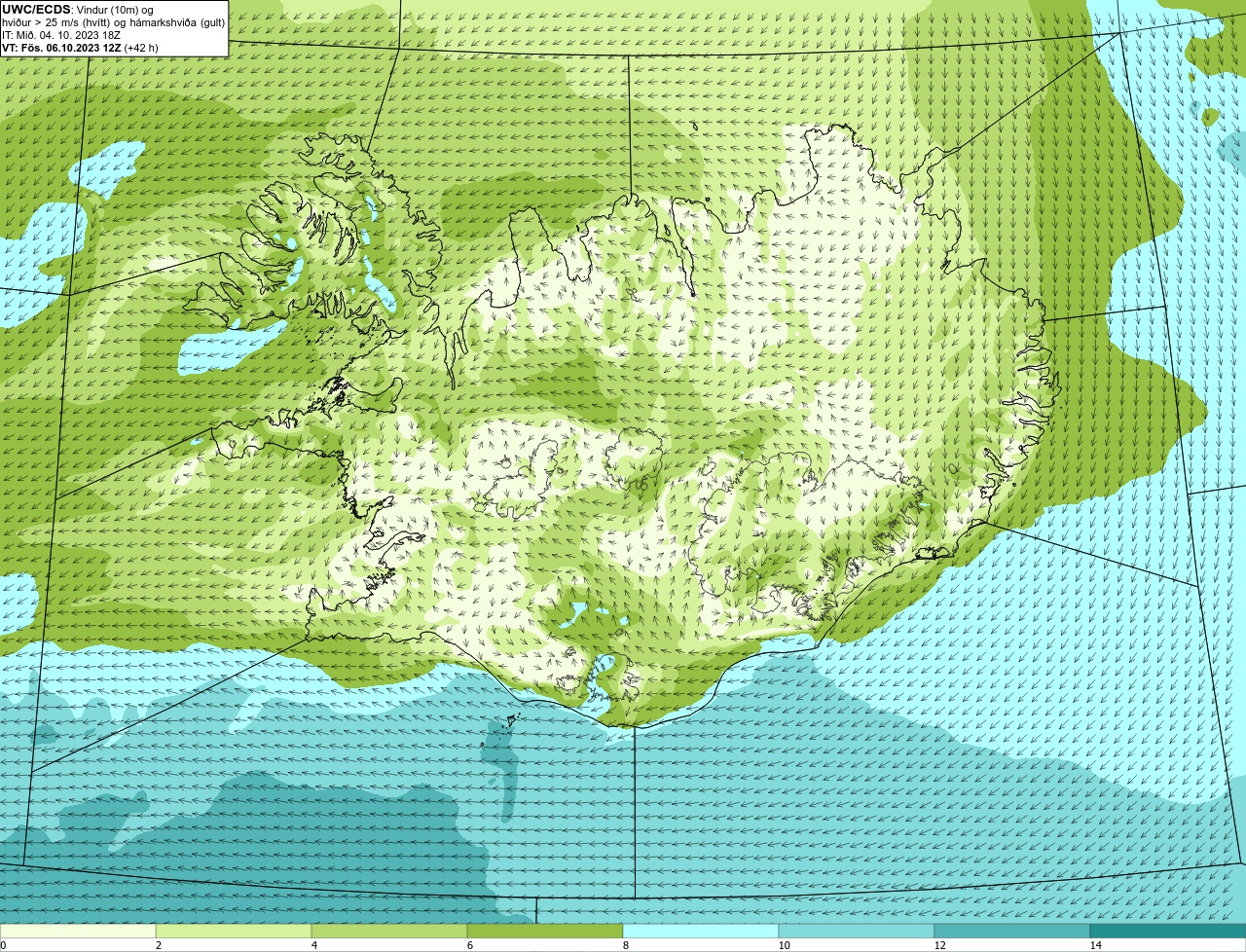Click the "6" tick label on color scale
The height and width of the screenshot is (952, 1246).
[469, 945]
